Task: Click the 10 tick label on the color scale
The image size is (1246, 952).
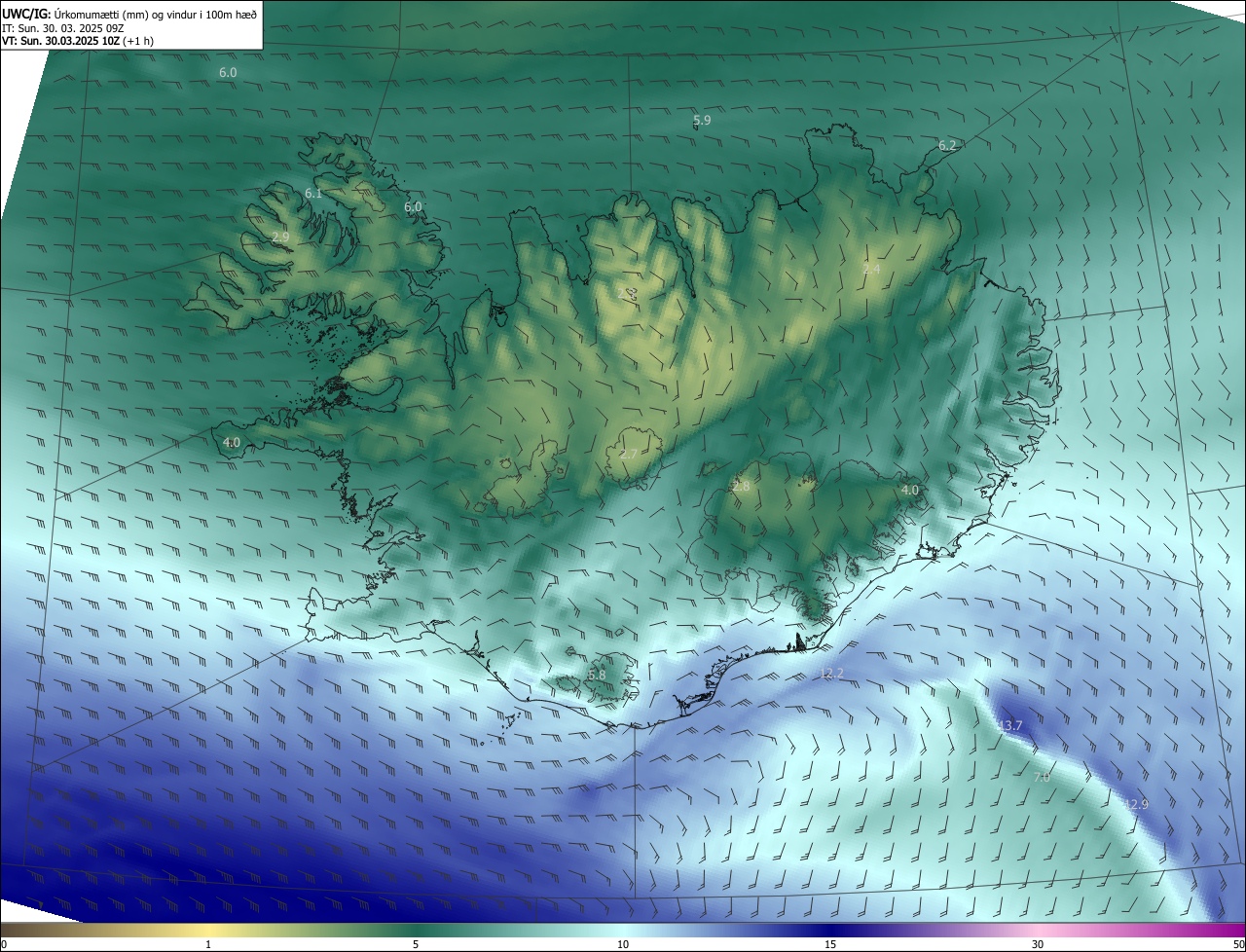Action: tap(623, 944)
